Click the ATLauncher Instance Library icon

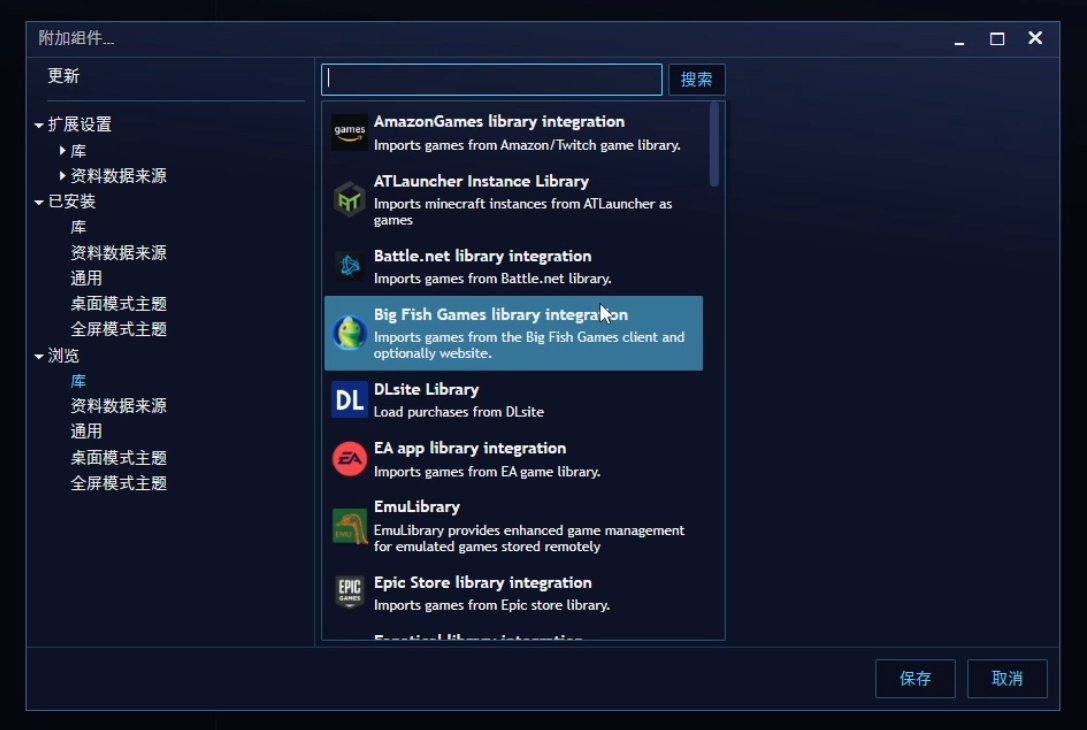[x=349, y=200]
